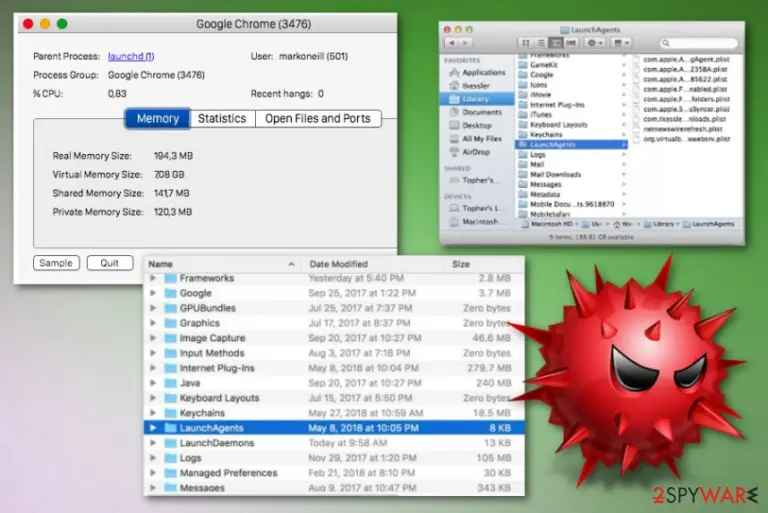Open the Finder gear action menu
Image resolution: width=768 pixels, height=513 pixels.
click(x=595, y=43)
